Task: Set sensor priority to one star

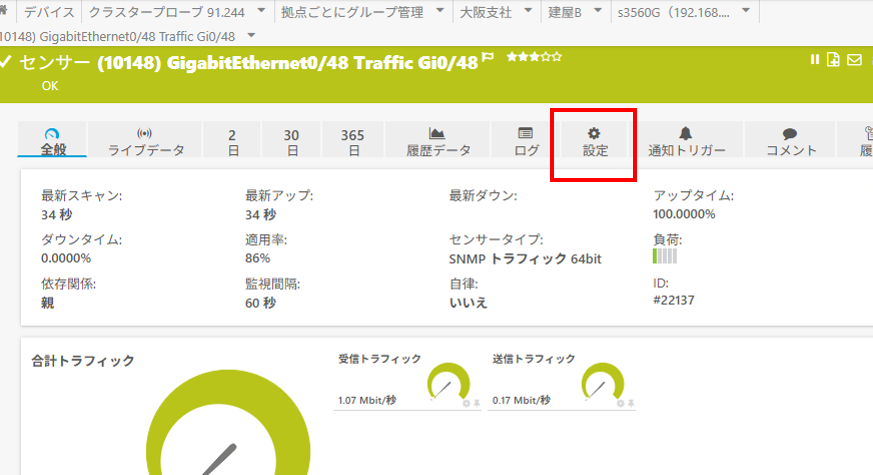Action: (x=511, y=57)
